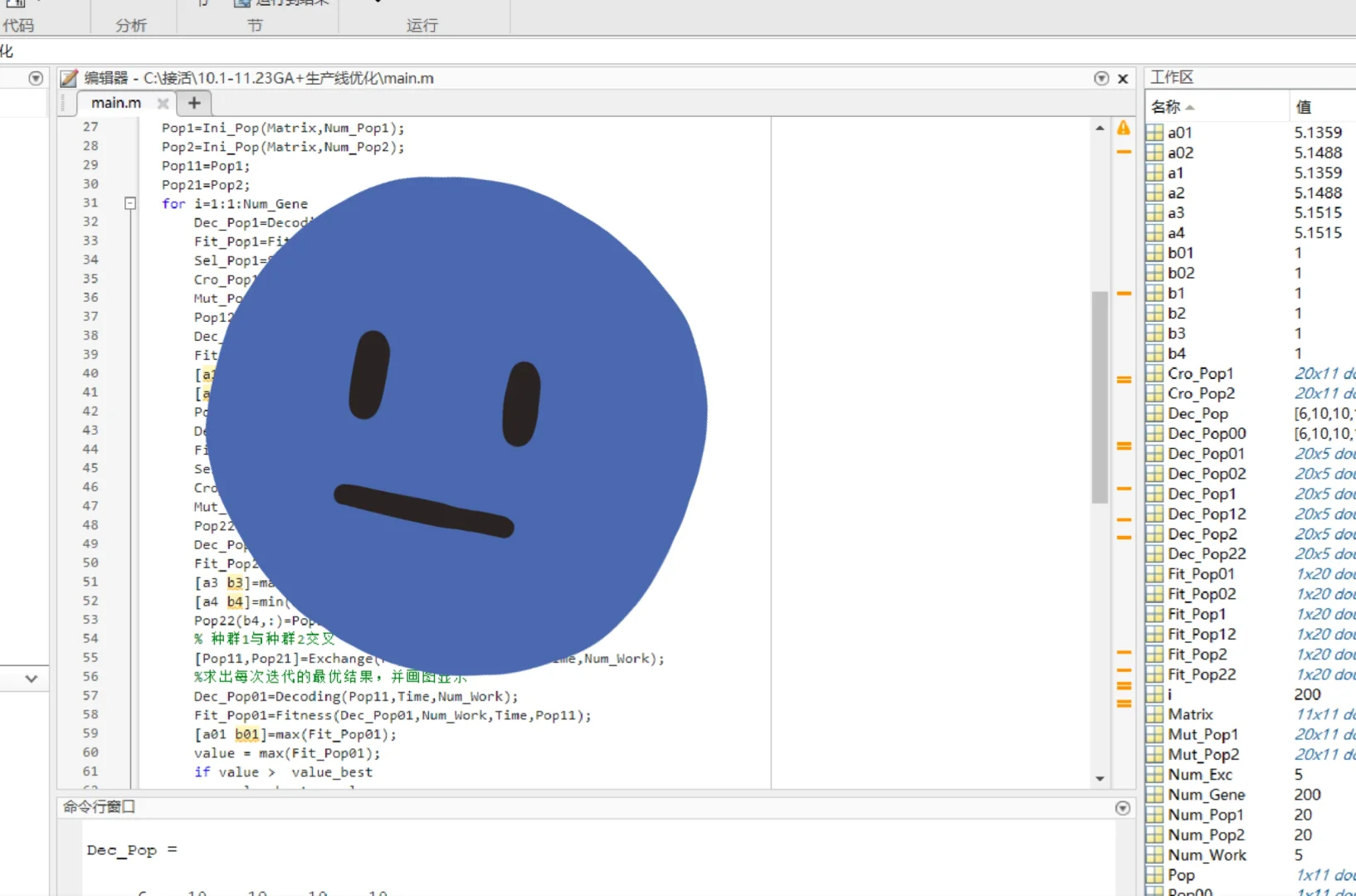Select the Fit_Pop12 variable name
The height and width of the screenshot is (896, 1356).
pyautogui.click(x=1202, y=635)
